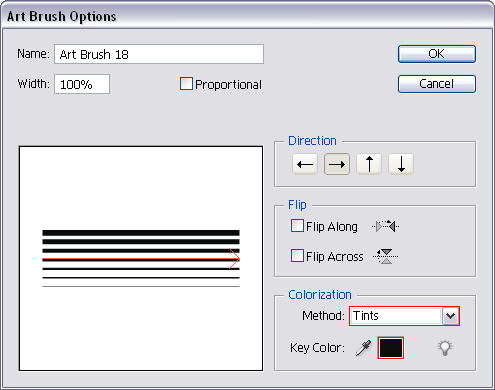Viewport: 495px width, 390px height.
Task: Click the brush preview artwork area
Action: 141,258
